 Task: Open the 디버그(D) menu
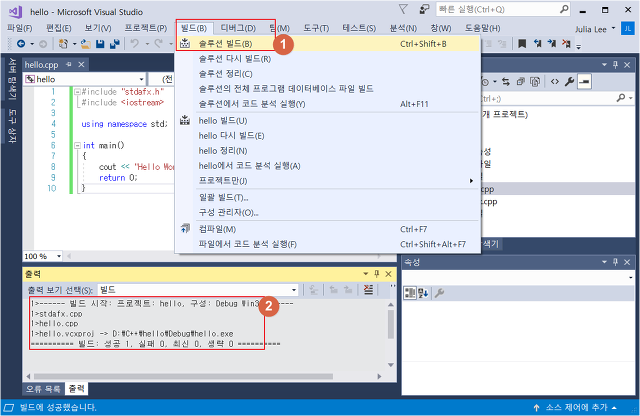point(238,28)
